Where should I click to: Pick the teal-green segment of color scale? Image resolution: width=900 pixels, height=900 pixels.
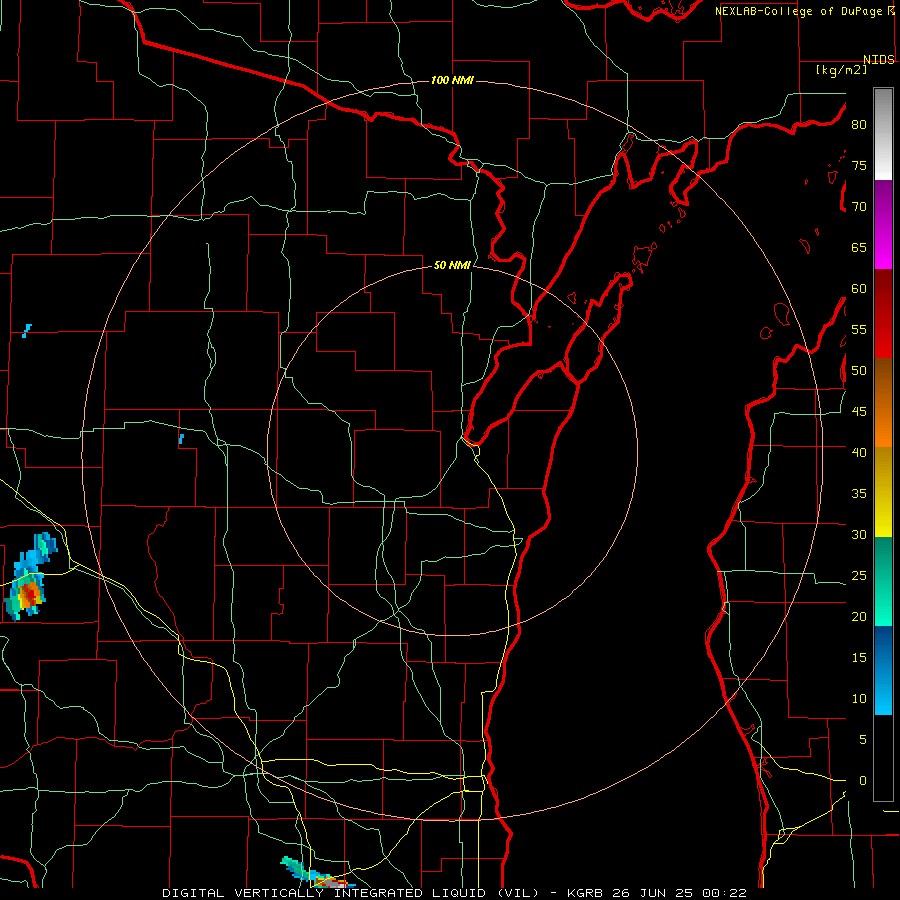click(x=883, y=581)
